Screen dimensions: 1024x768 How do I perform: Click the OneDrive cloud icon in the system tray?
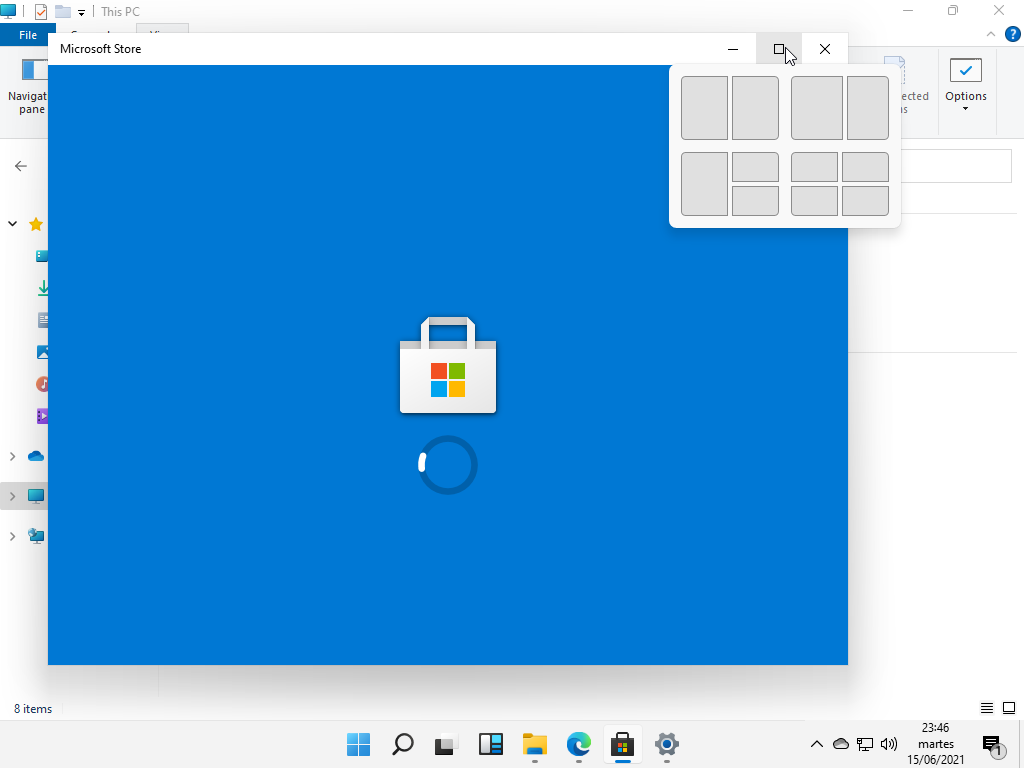coord(841,744)
